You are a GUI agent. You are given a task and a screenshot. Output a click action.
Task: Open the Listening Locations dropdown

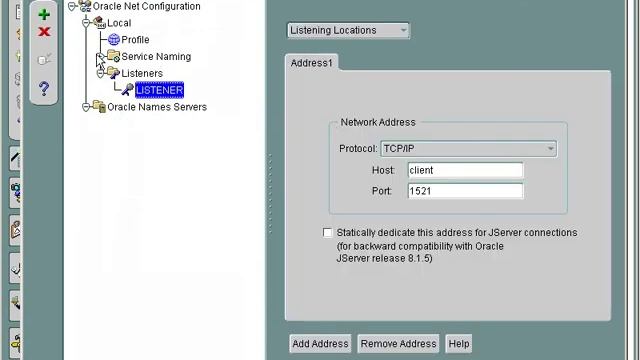click(348, 30)
